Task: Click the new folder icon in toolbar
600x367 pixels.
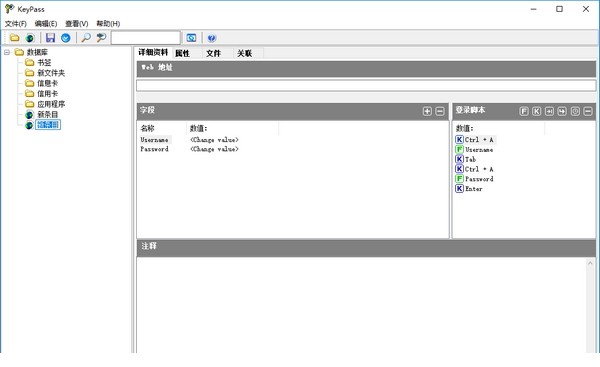Action: [15, 38]
